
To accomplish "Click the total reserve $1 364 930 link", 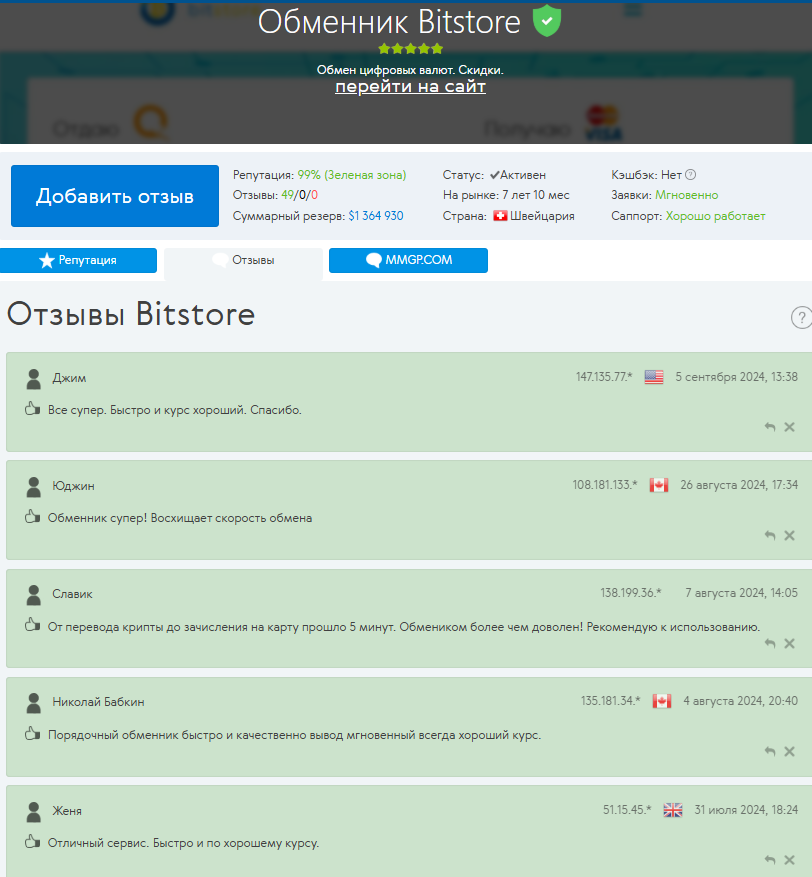I will pyautogui.click(x=376, y=216).
